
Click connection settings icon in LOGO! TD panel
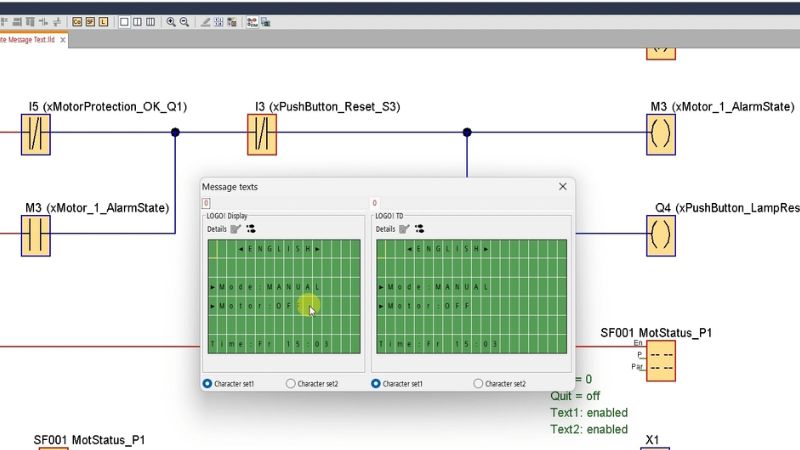(x=419, y=229)
